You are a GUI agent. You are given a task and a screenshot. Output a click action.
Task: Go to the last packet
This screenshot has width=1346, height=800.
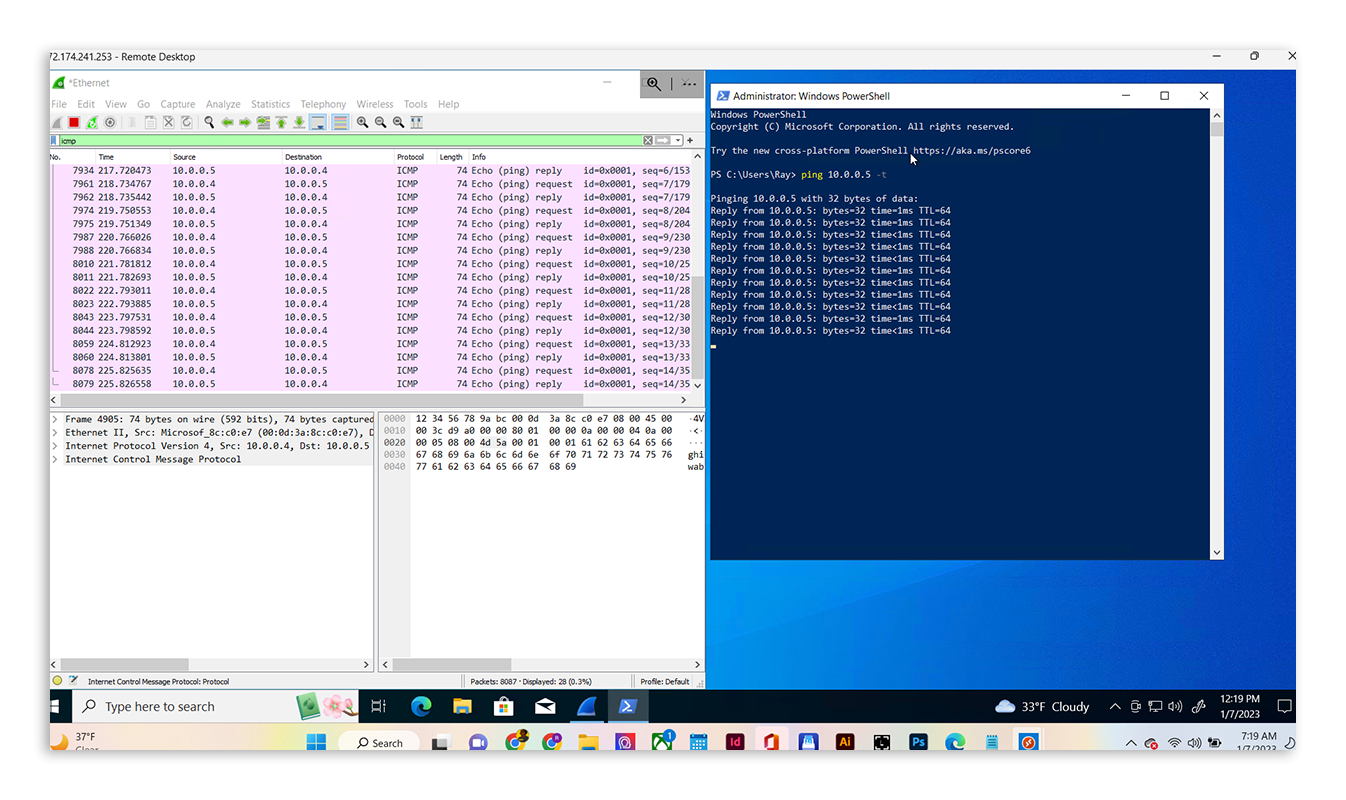(x=298, y=122)
